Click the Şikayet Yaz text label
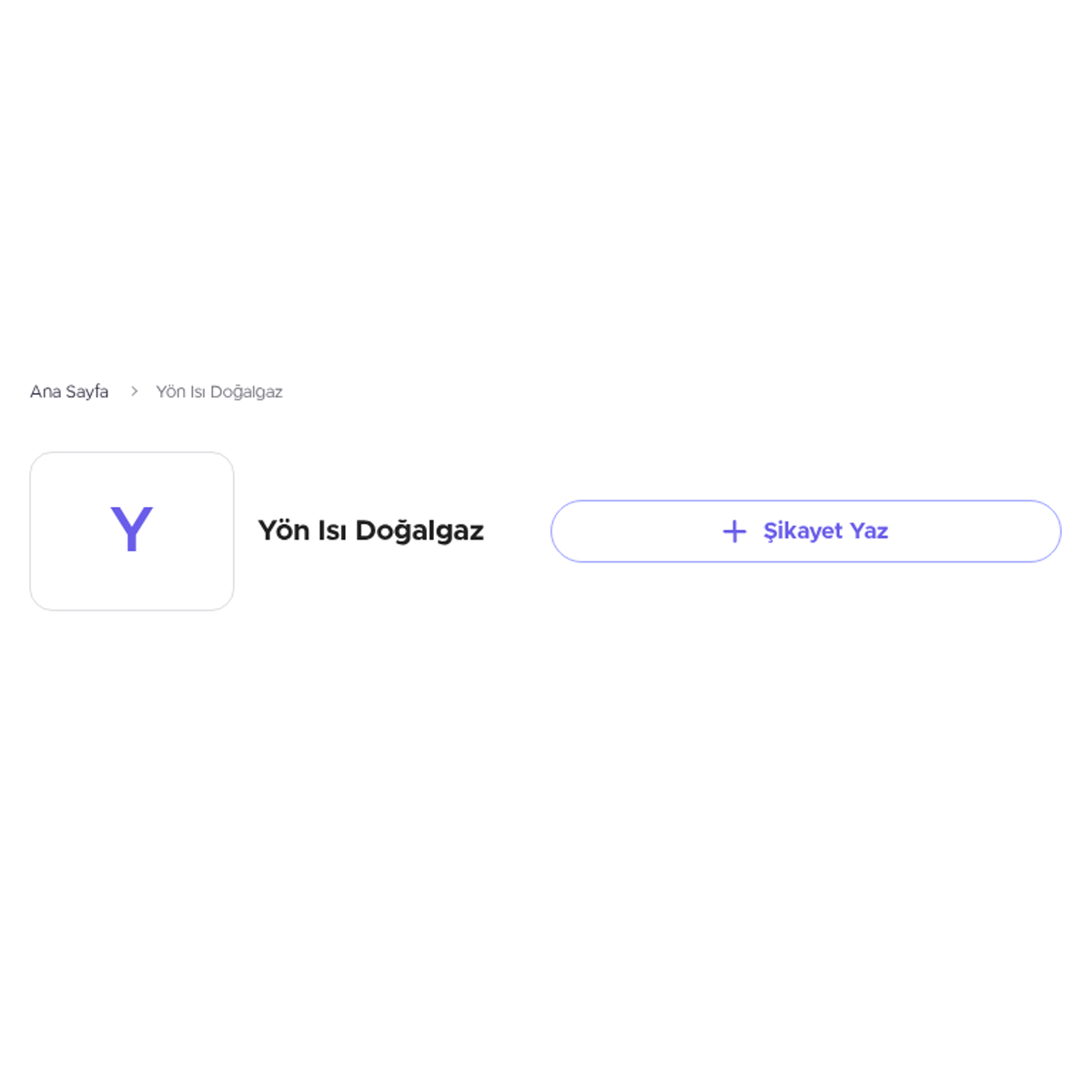1092x1092 pixels. coord(825,531)
